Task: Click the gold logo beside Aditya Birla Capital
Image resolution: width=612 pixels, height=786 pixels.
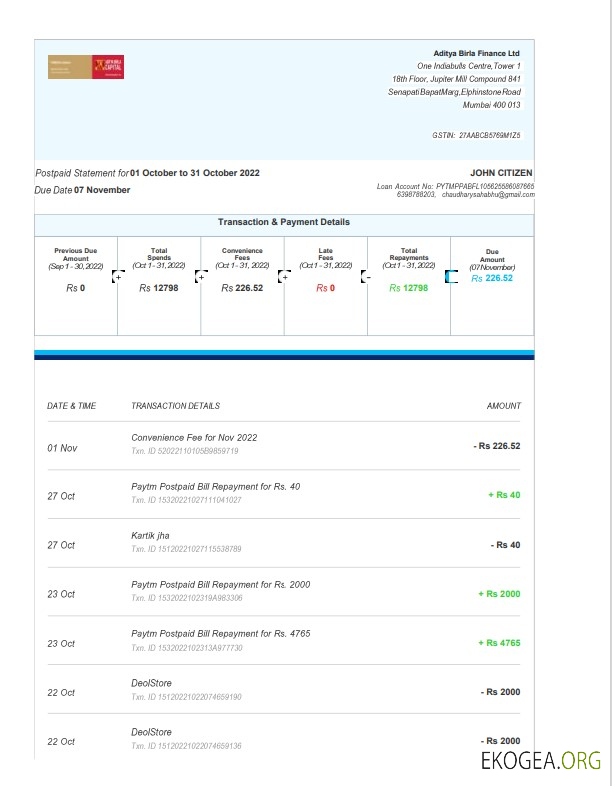Action: point(68,68)
